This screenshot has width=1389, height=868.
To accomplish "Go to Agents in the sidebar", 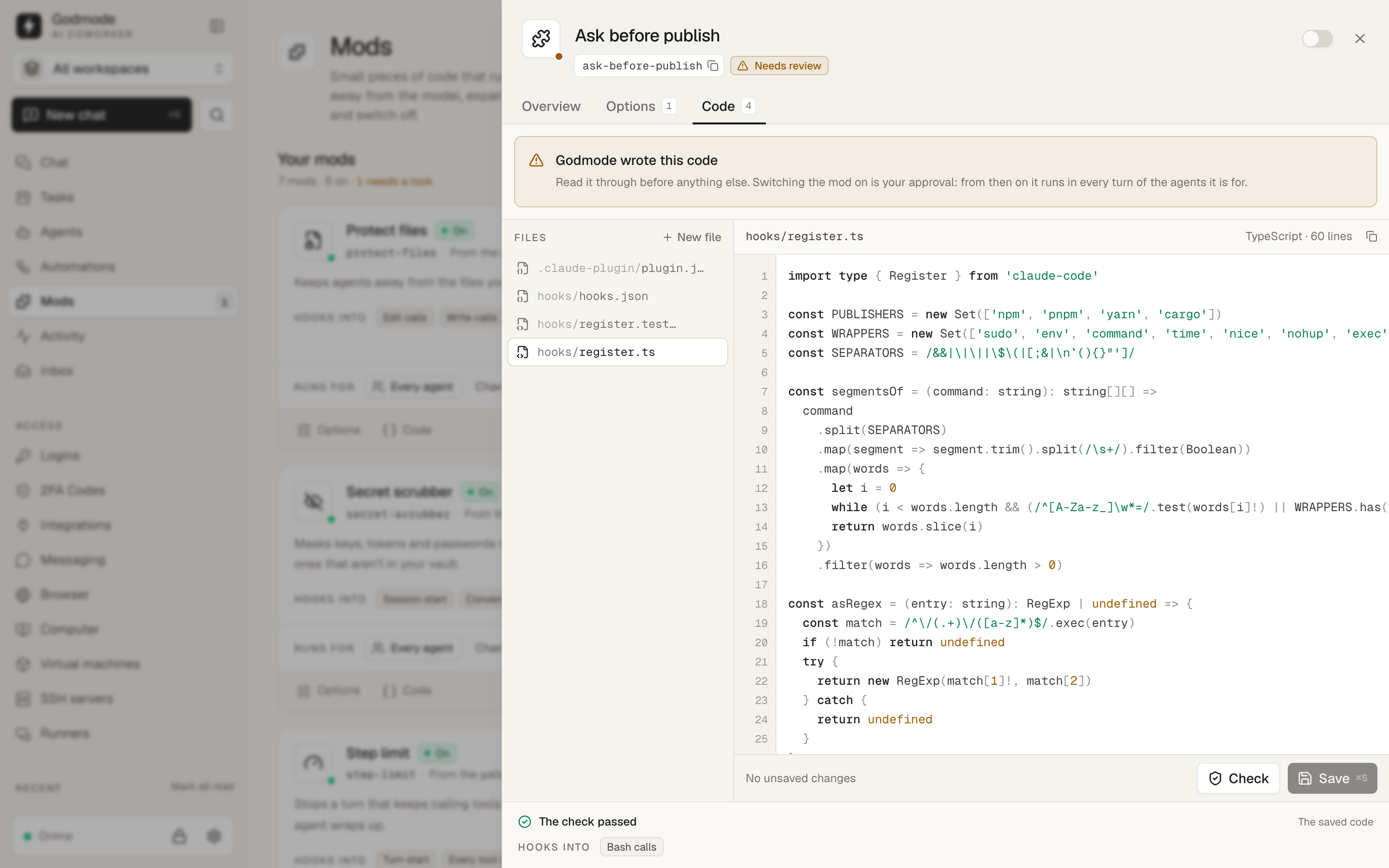I will click(x=122, y=232).
